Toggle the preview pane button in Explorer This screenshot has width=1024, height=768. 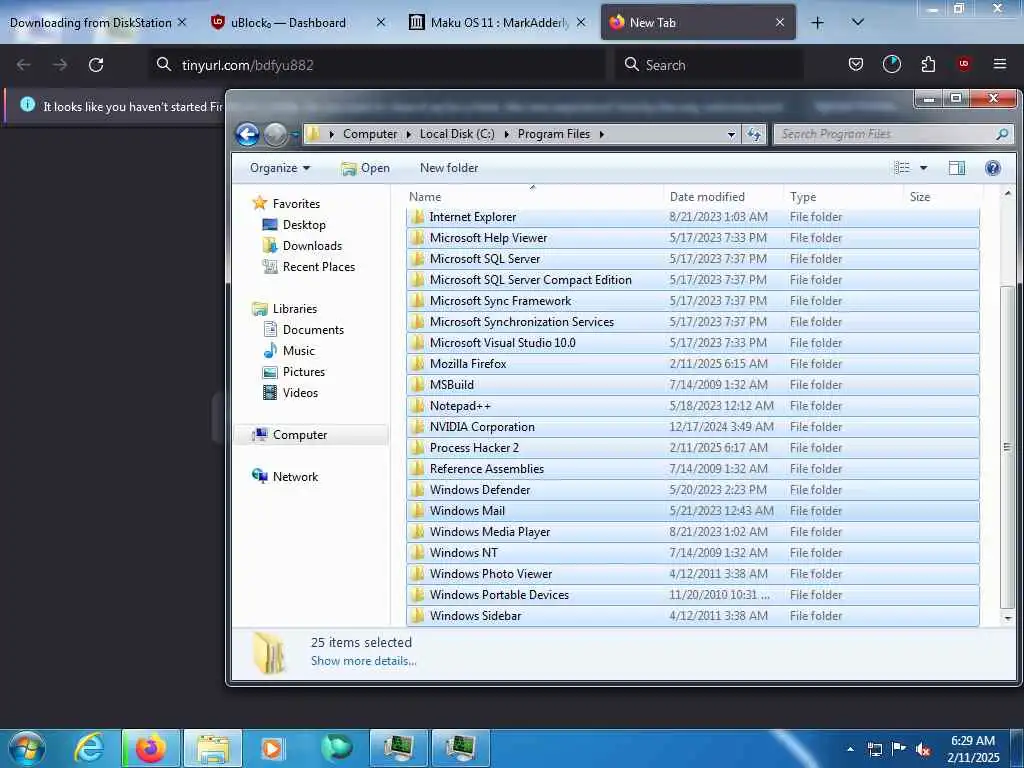[x=957, y=168]
